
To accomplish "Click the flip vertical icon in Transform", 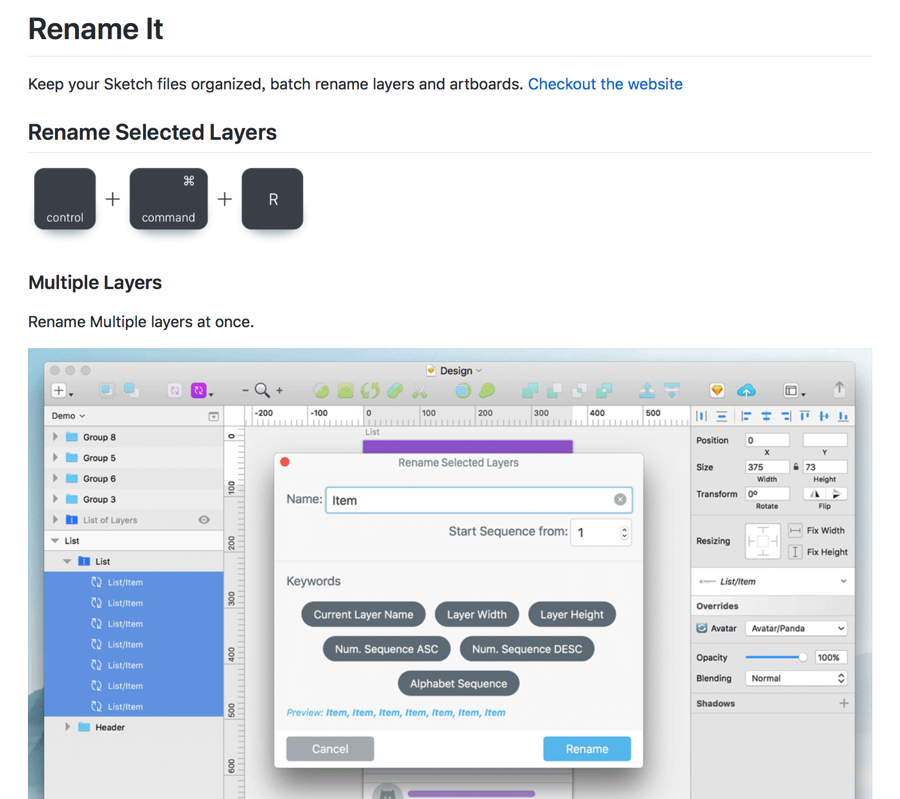I will click(x=836, y=494).
